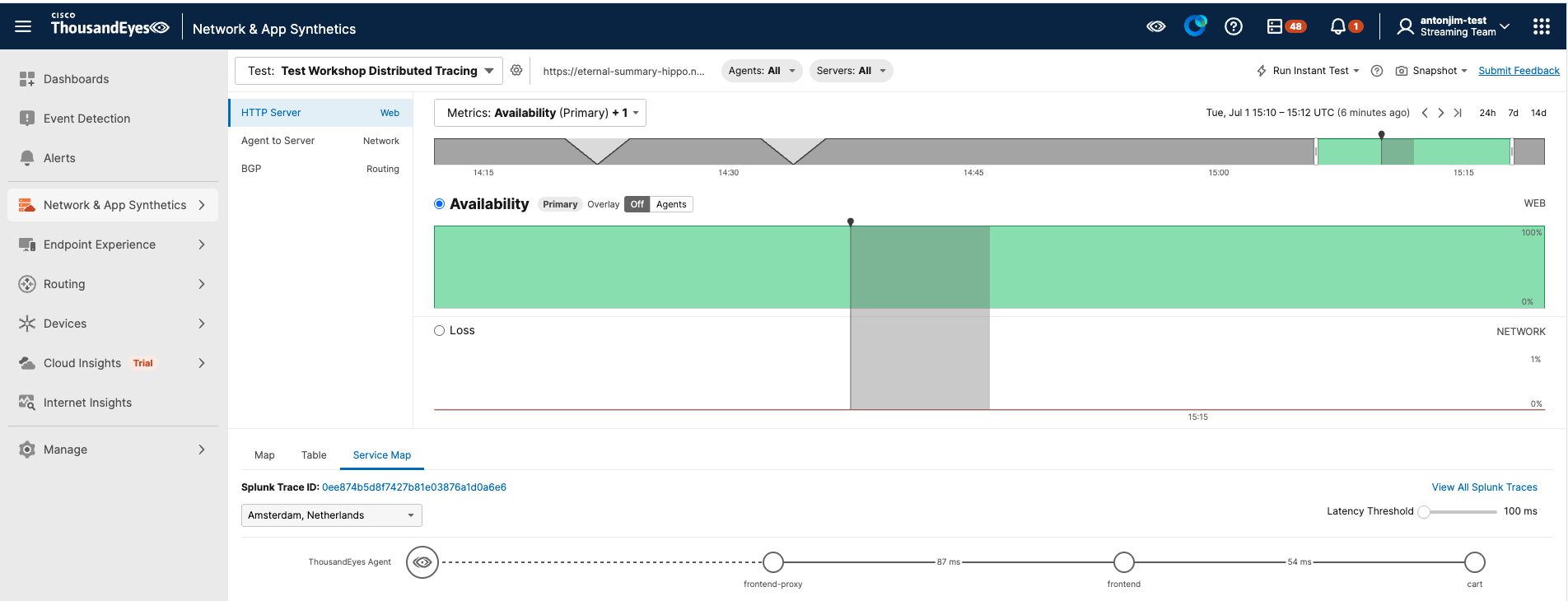The width and height of the screenshot is (1568, 601).
Task: Open the apps grid launcher
Action: coord(1542,26)
